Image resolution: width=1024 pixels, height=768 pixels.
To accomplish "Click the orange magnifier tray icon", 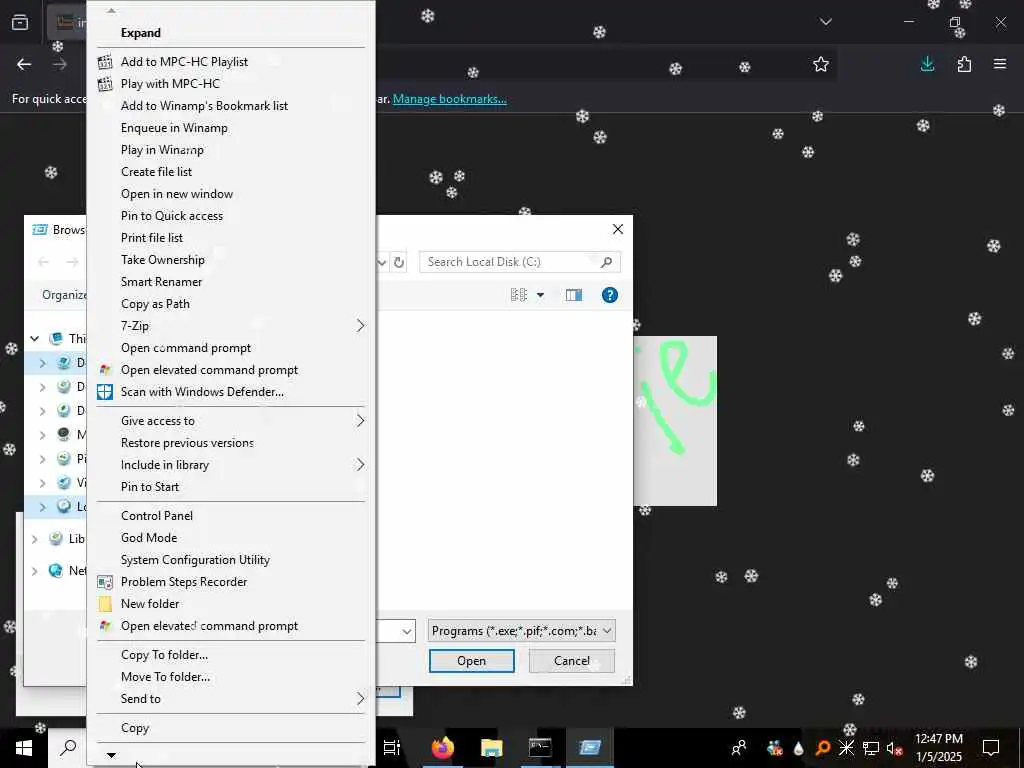I will [x=823, y=748].
